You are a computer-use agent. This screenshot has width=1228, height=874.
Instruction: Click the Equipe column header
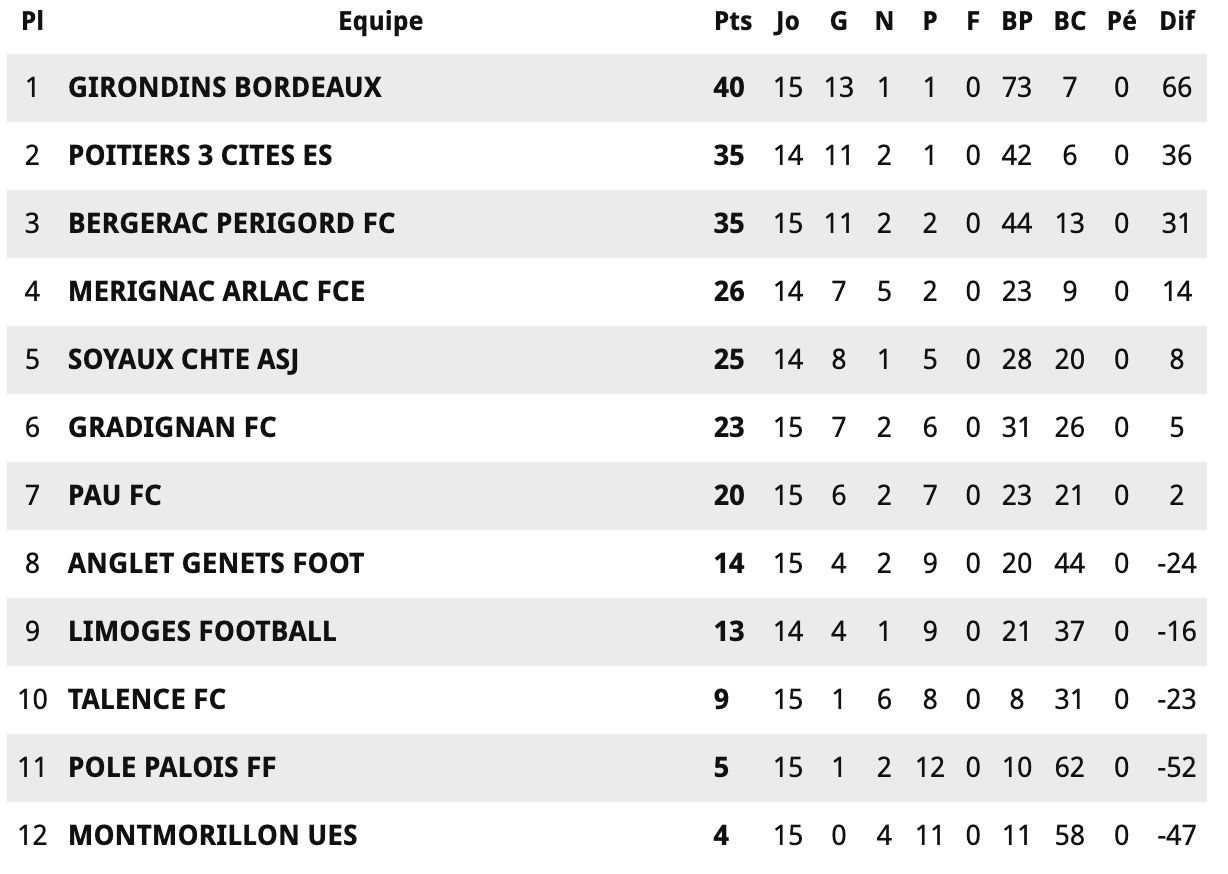380,22
